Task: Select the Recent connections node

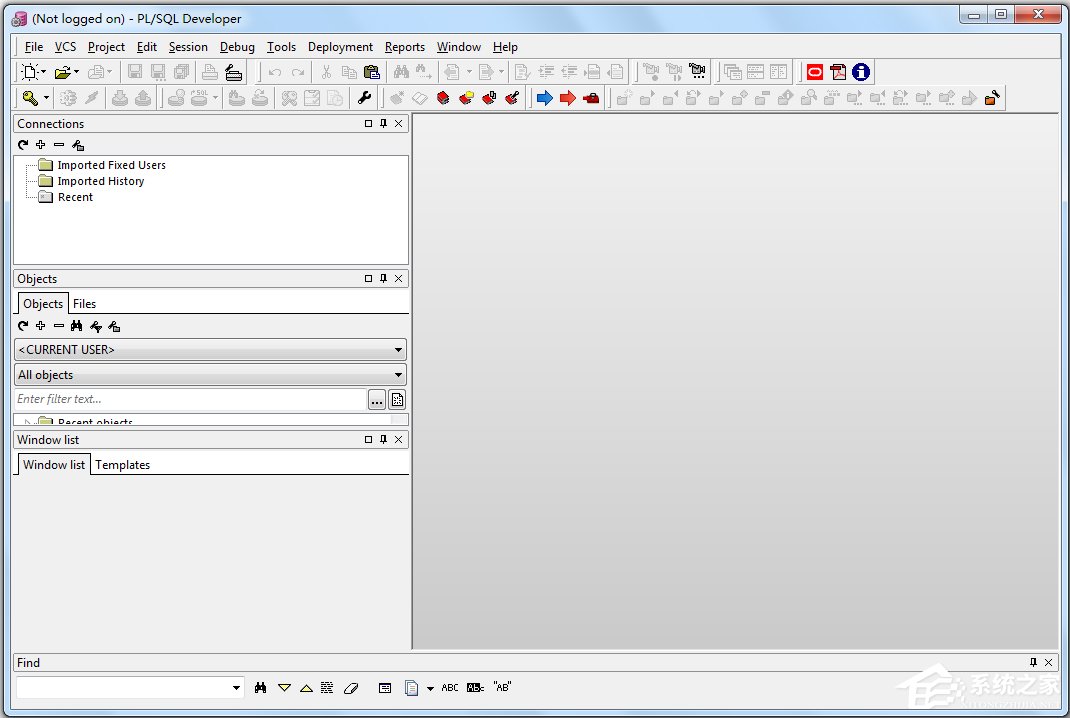Action: (75, 197)
